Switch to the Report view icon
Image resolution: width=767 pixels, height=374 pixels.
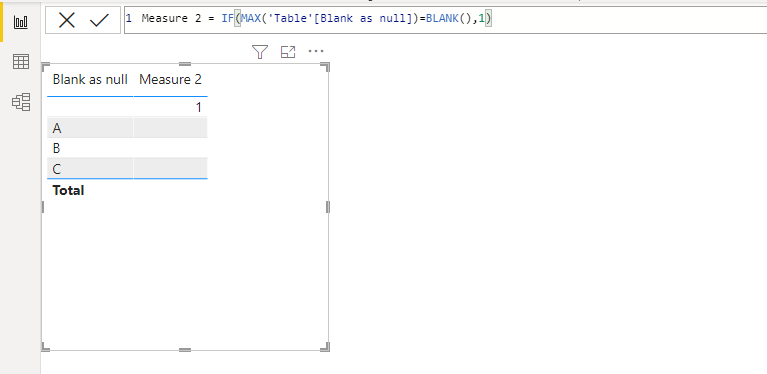(x=21, y=22)
